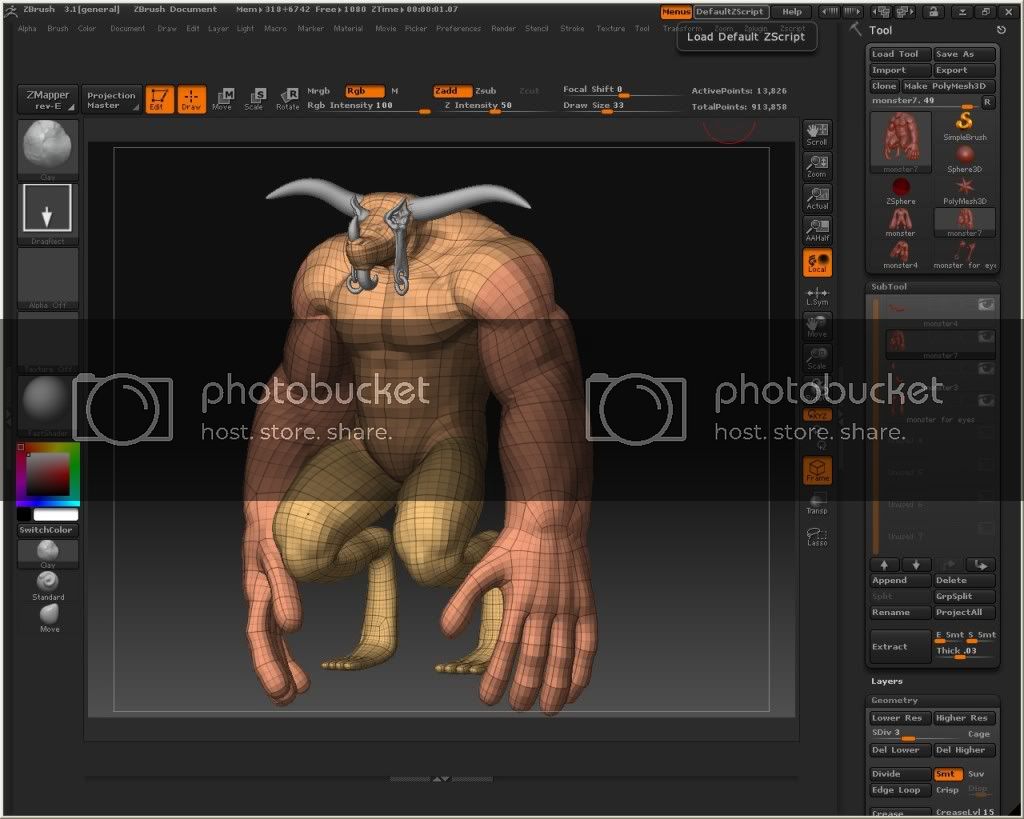Viewport: 1024px width, 819px height.
Task: Click the bent arrow icon above Delete
Action: pyautogui.click(x=980, y=564)
